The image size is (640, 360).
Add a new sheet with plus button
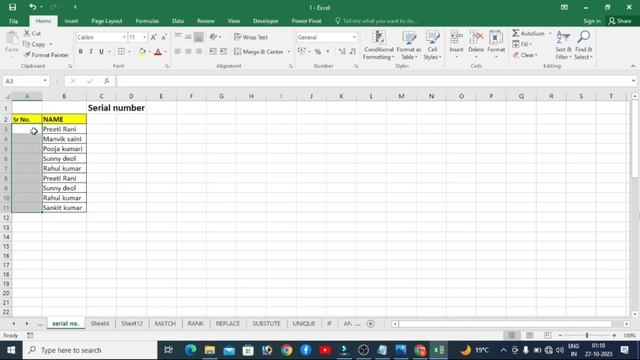(x=371, y=324)
